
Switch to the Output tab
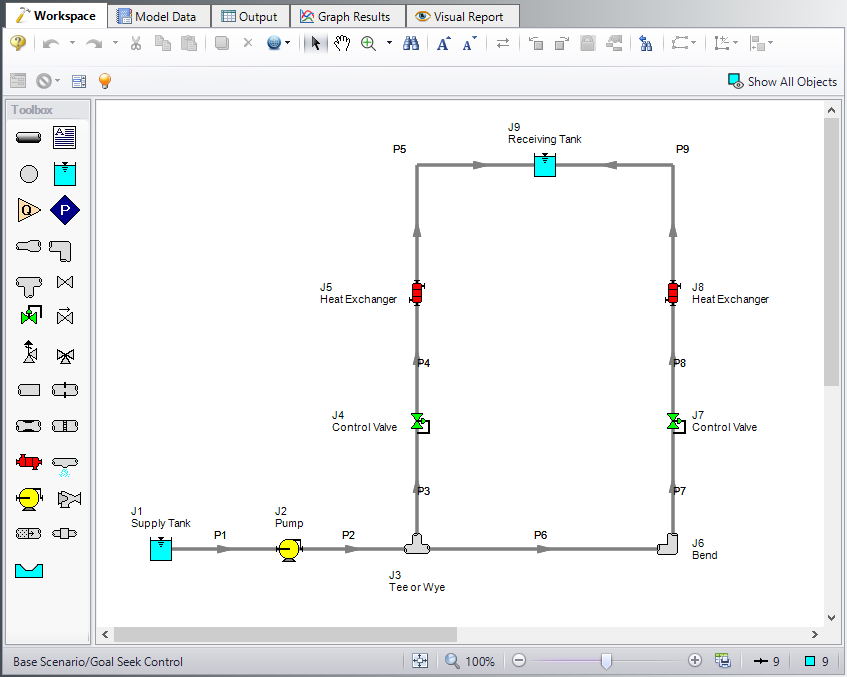[x=250, y=16]
